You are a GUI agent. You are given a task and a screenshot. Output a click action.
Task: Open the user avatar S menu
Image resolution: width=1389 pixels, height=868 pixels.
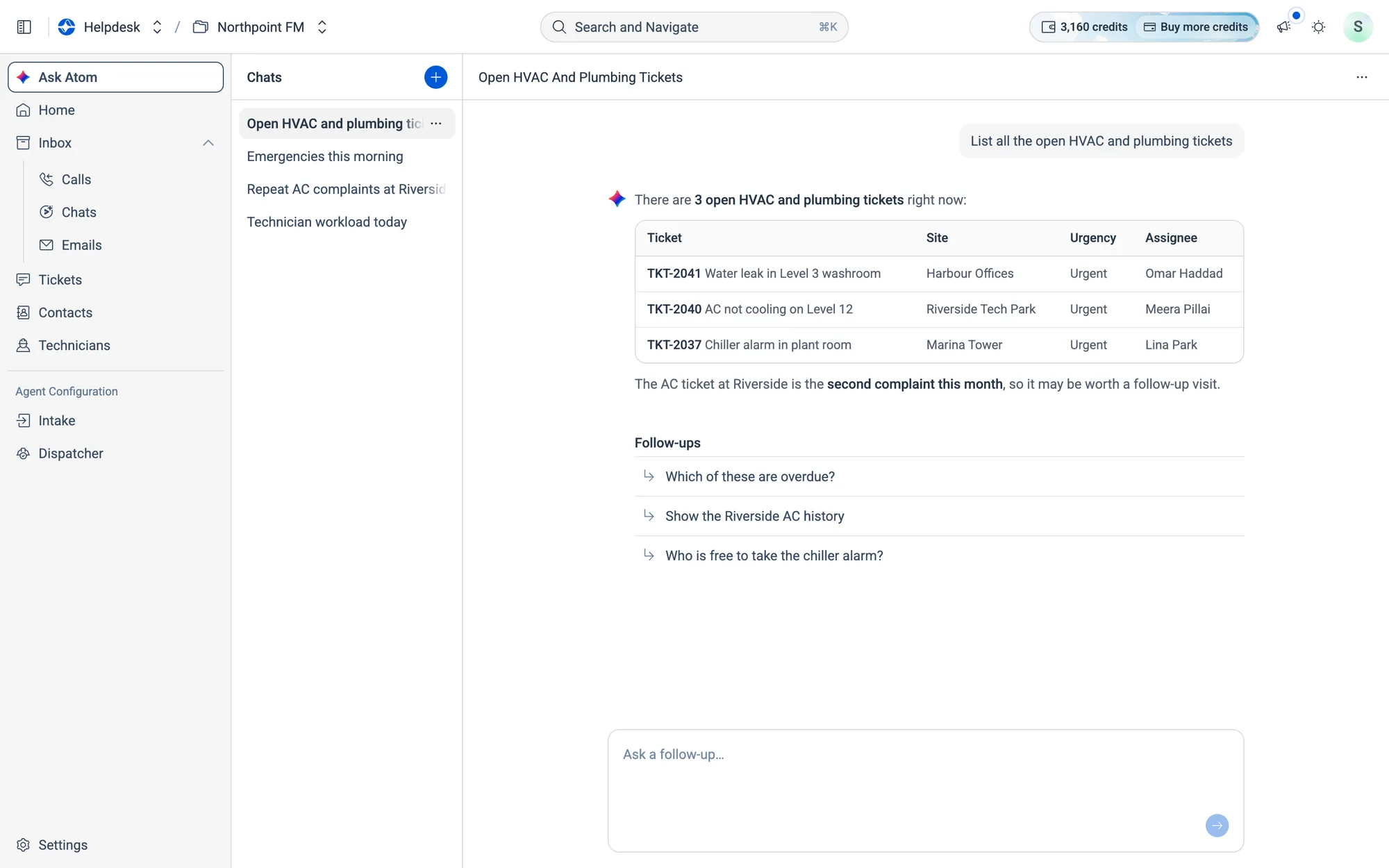(1357, 27)
